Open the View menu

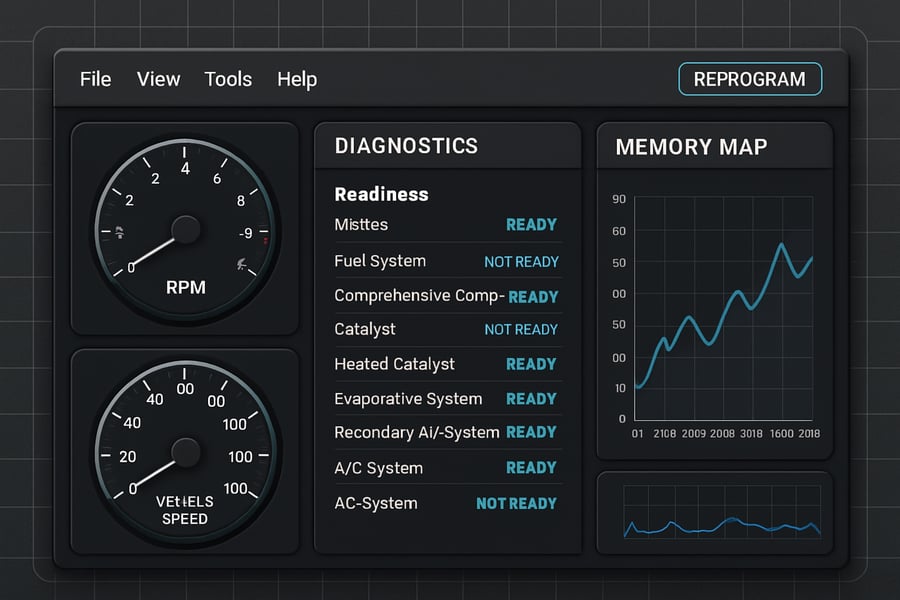coord(158,79)
